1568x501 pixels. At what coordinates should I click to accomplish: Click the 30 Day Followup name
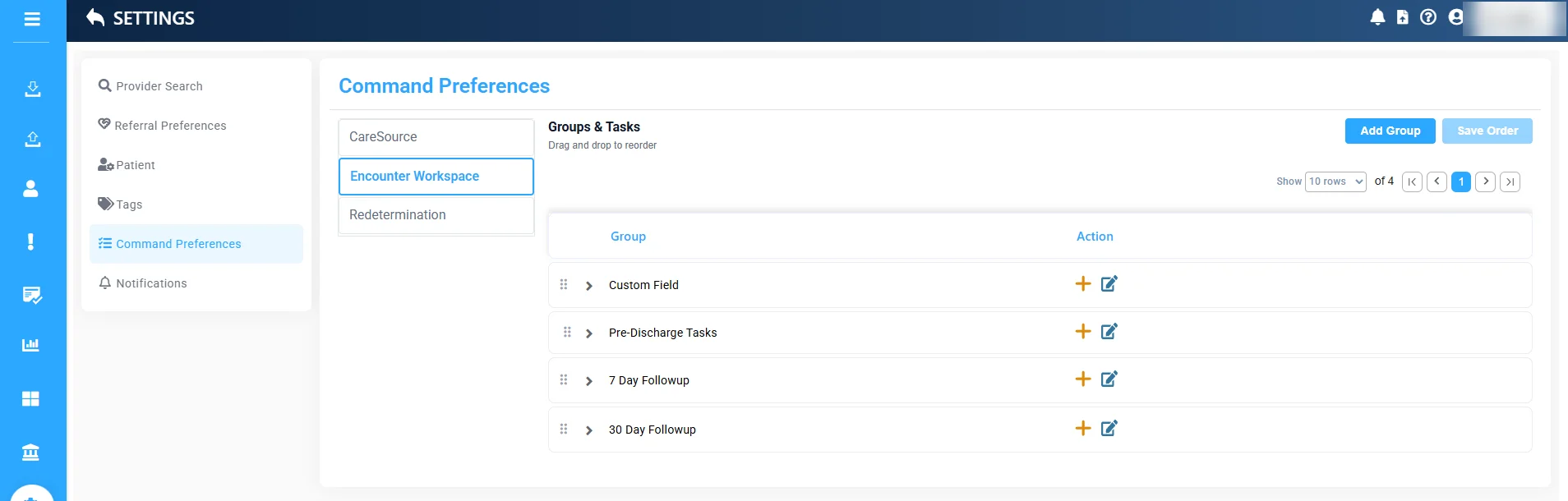pos(652,430)
